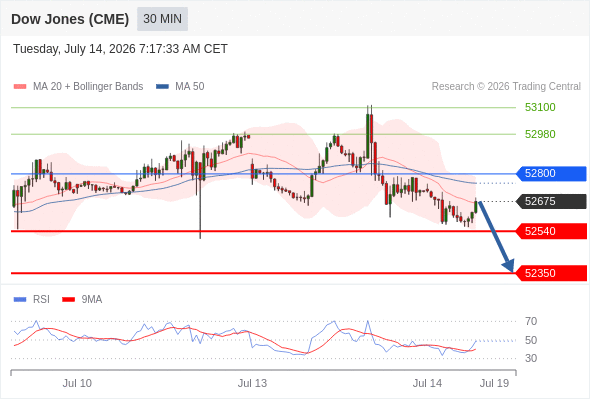The width and height of the screenshot is (590, 400).
Task: Click the 53100 resistance level label
Action: coord(540,108)
